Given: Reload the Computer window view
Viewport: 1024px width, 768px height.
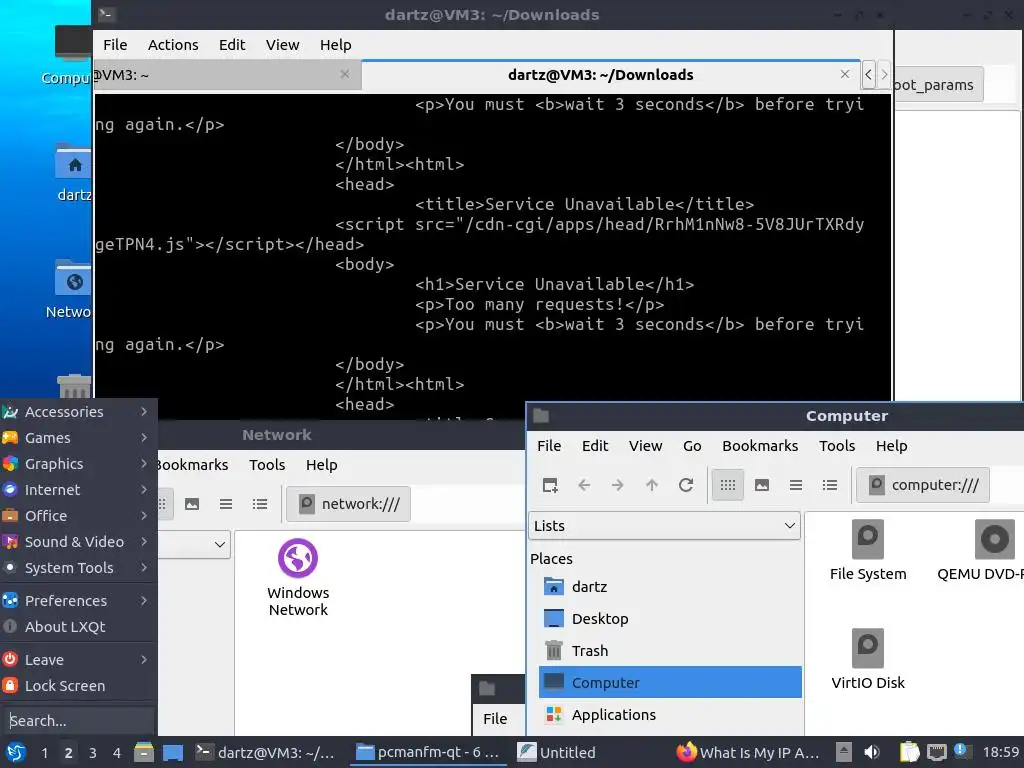Looking at the screenshot, I should click(686, 485).
